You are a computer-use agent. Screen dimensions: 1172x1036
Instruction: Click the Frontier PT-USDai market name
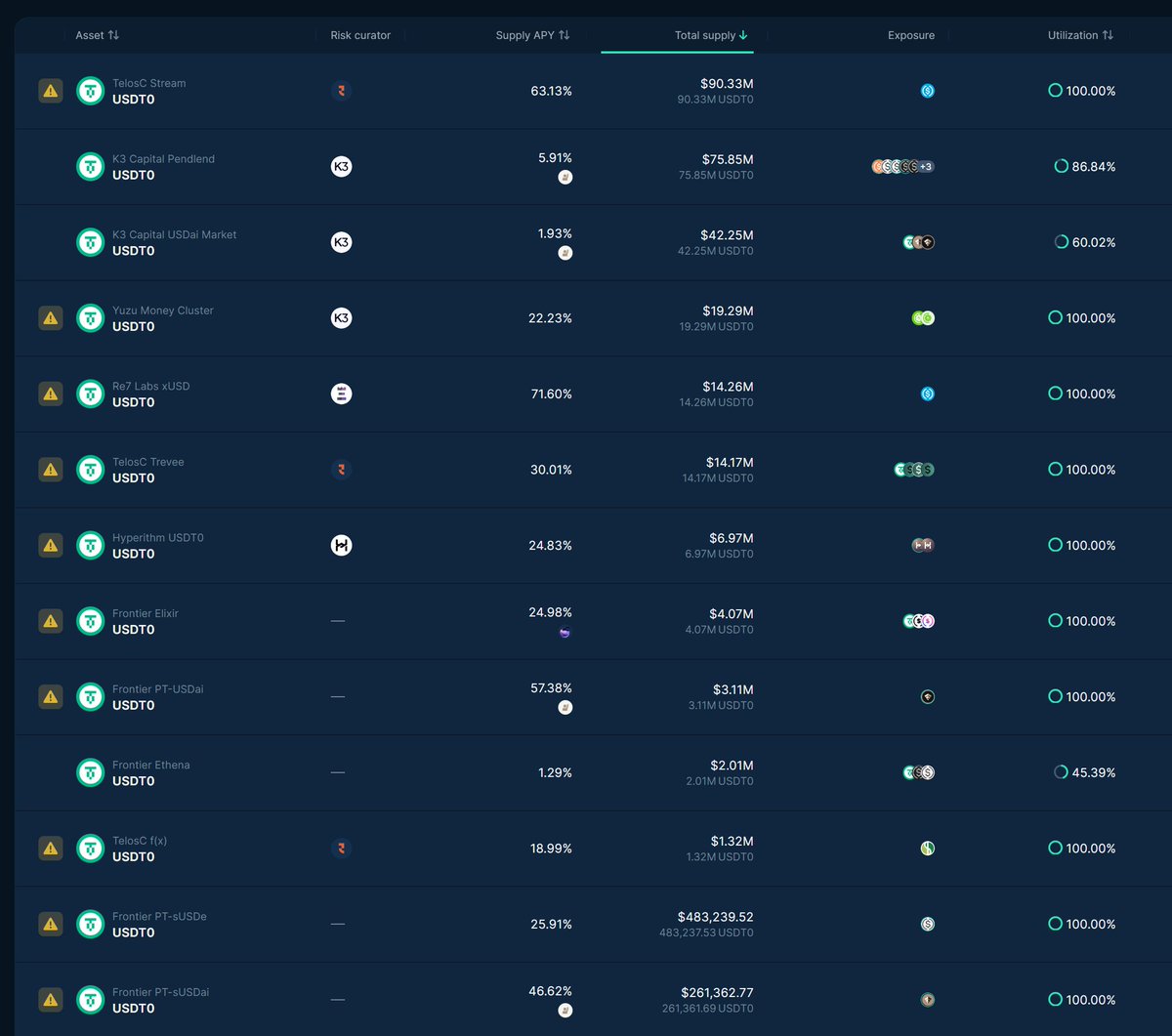point(158,689)
